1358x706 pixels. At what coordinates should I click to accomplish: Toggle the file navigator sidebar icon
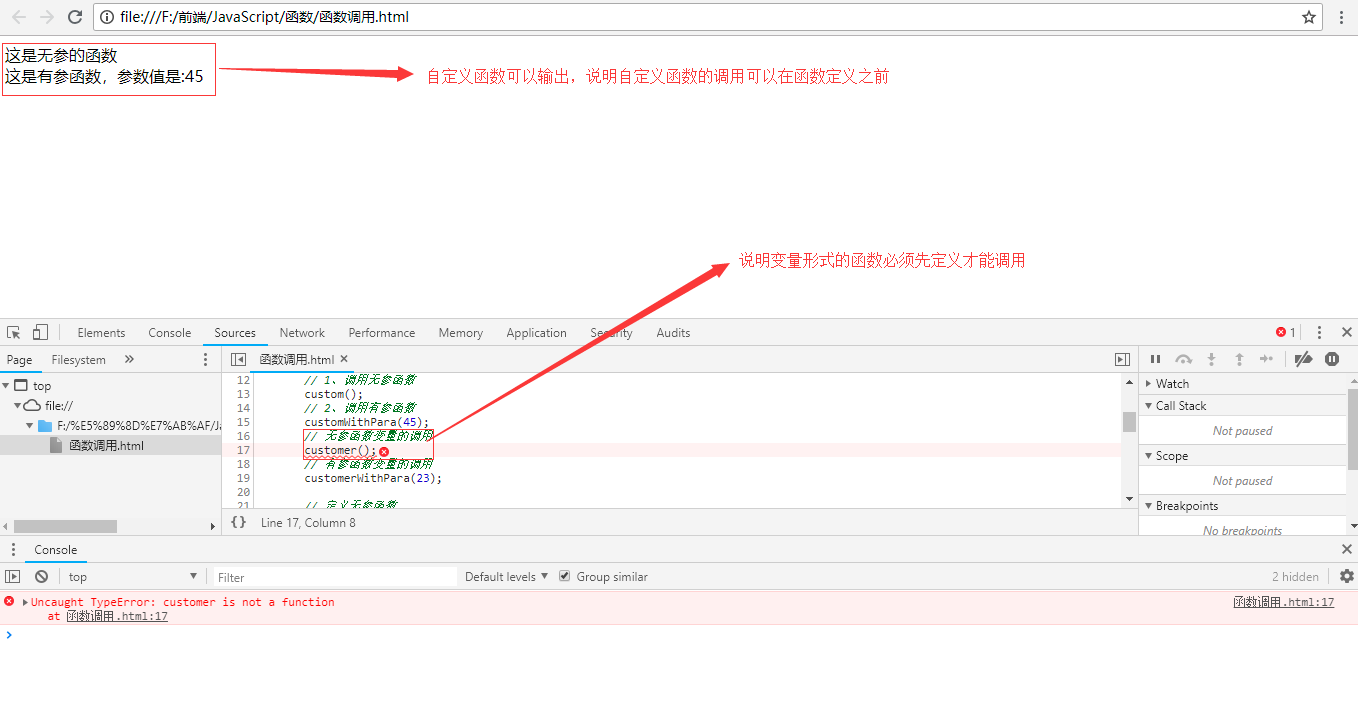pos(238,359)
